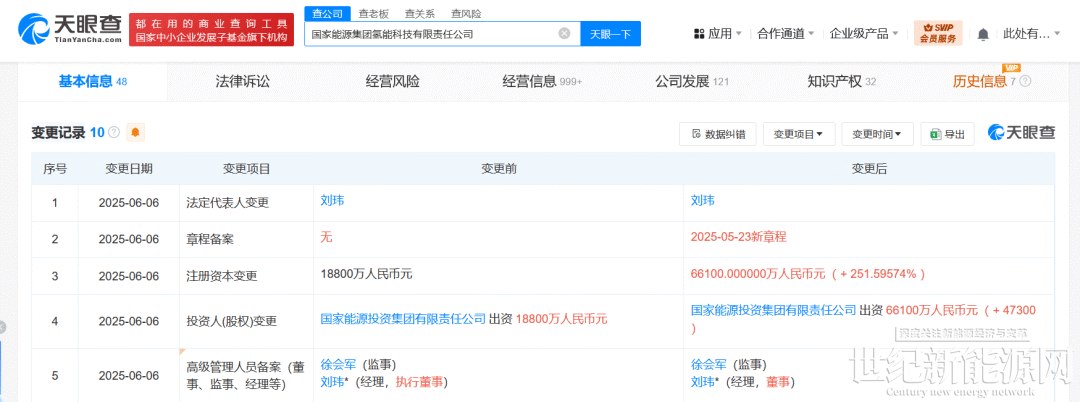Switch to the 法律诉讼 tab

[242, 81]
